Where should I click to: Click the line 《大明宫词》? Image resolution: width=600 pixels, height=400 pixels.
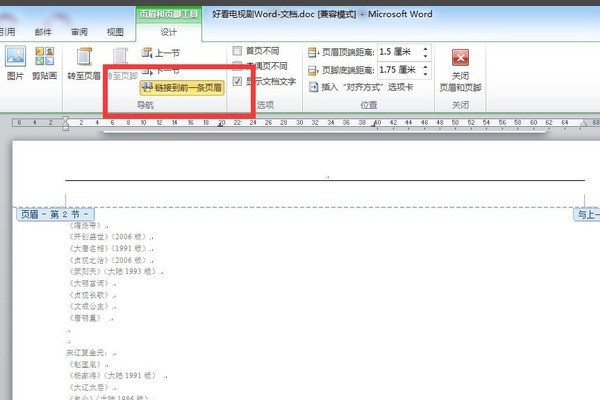[91, 284]
